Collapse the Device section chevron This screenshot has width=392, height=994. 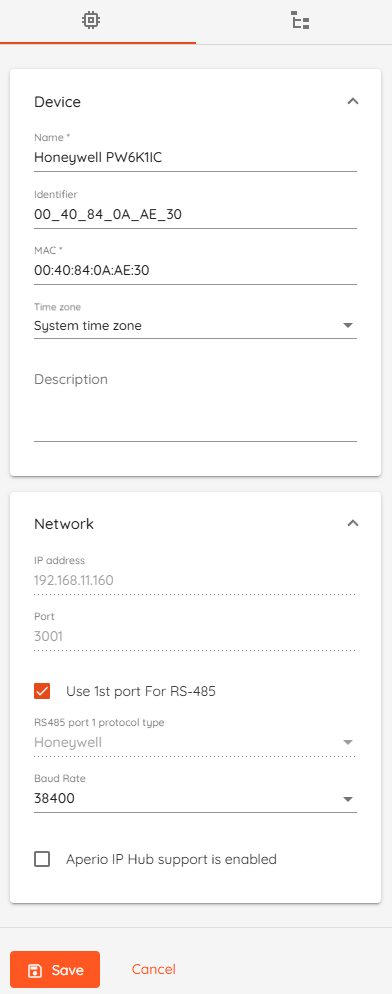tap(353, 101)
